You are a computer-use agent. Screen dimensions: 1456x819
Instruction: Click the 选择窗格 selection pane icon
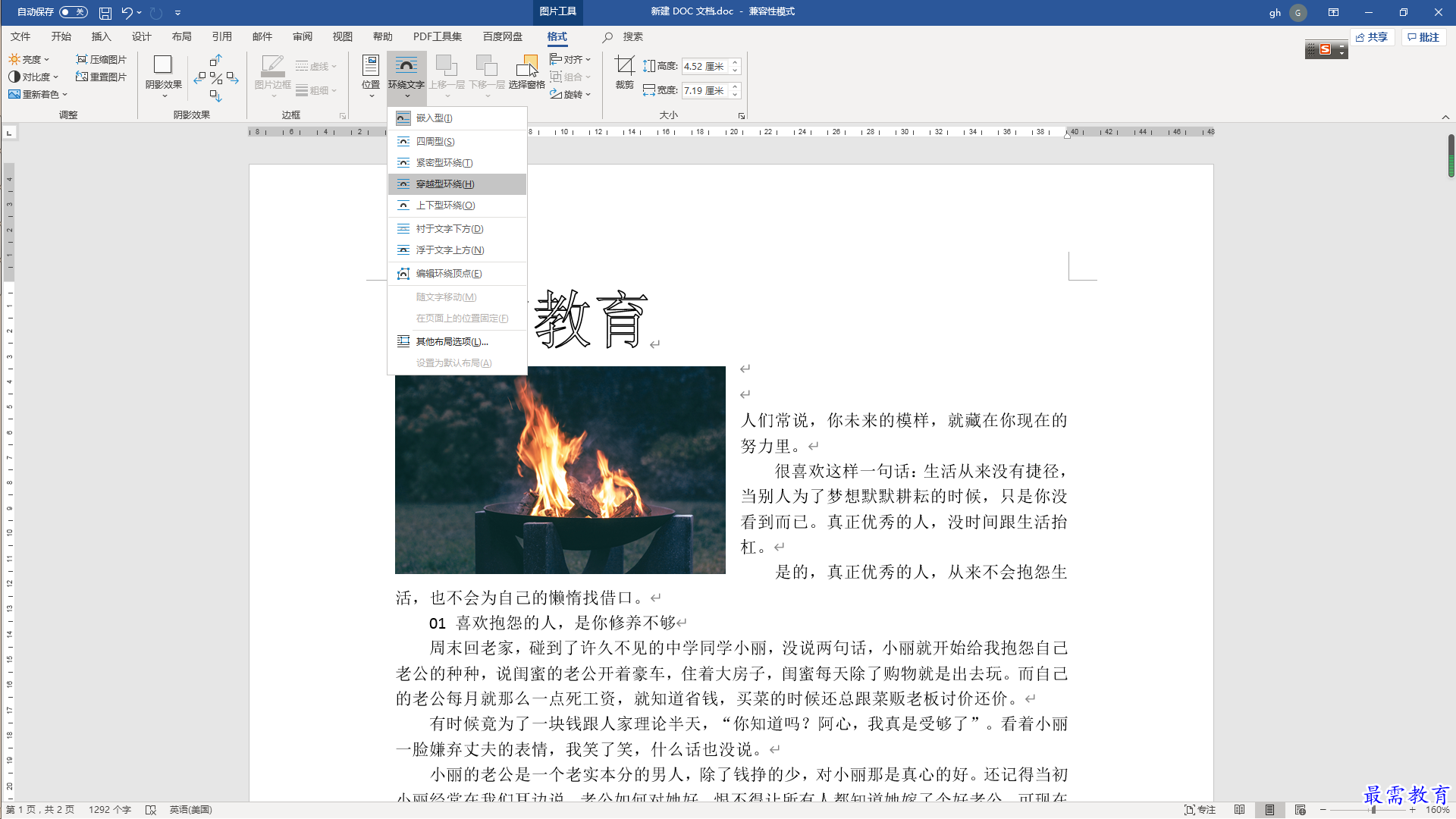click(x=526, y=73)
